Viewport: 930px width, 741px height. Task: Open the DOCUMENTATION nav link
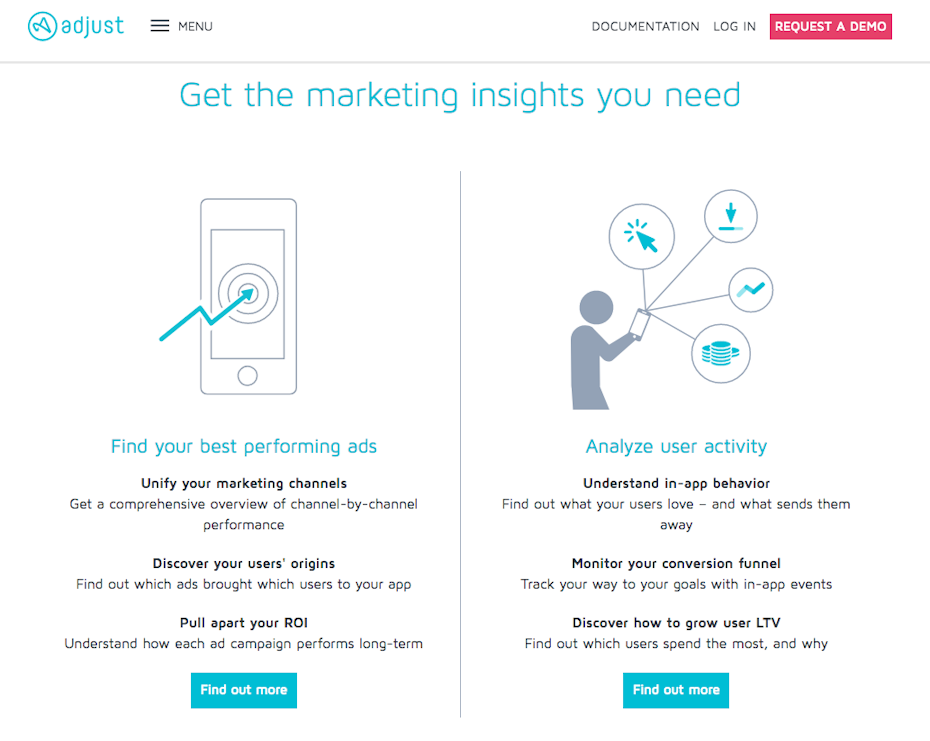645,27
